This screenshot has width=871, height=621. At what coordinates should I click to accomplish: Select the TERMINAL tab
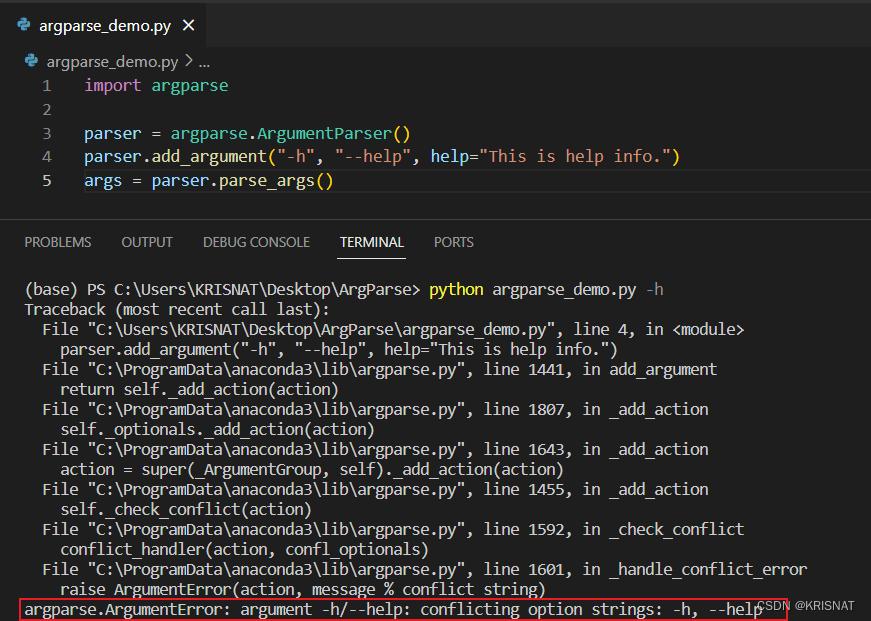coord(371,242)
